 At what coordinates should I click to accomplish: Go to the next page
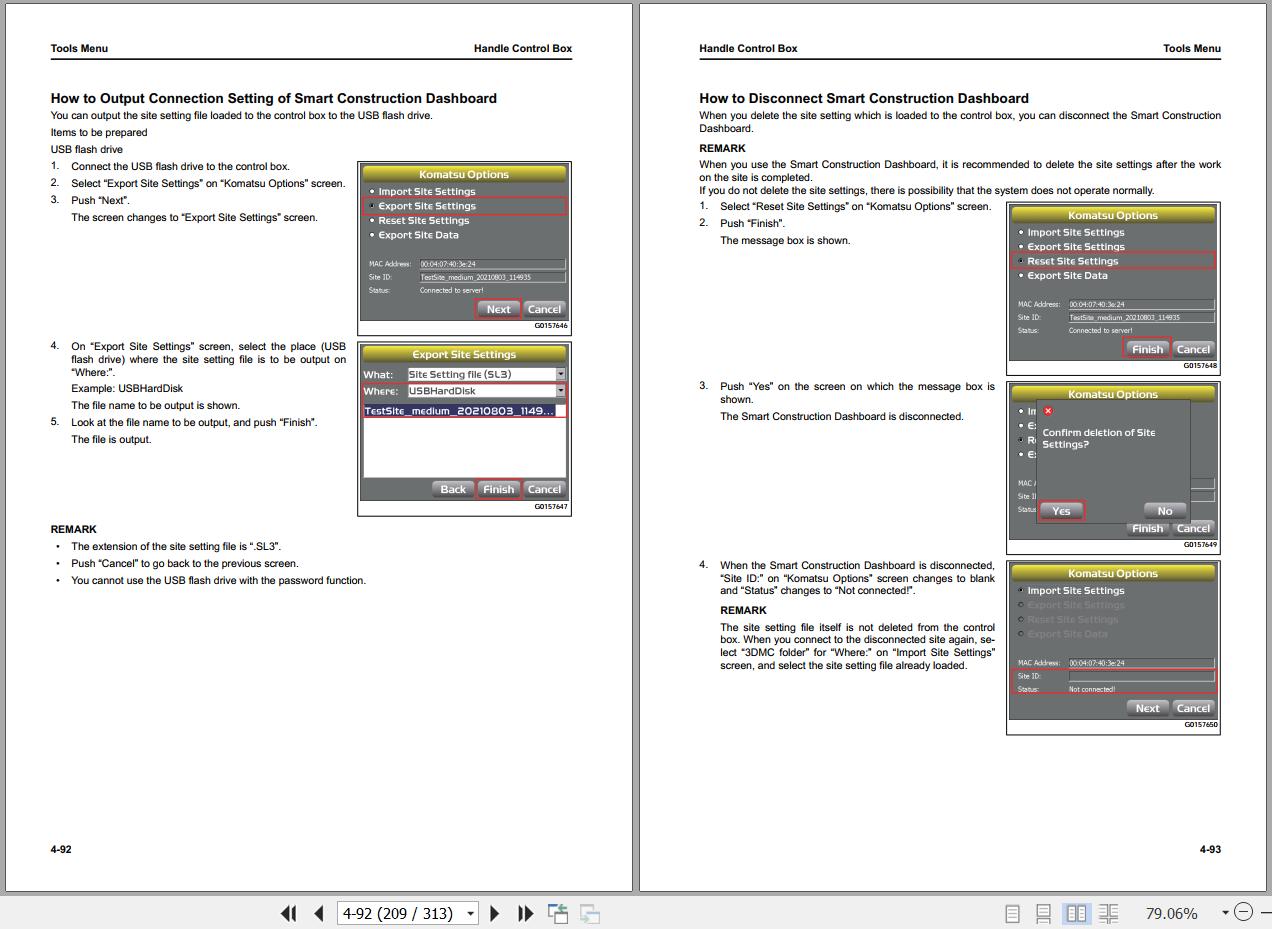494,913
